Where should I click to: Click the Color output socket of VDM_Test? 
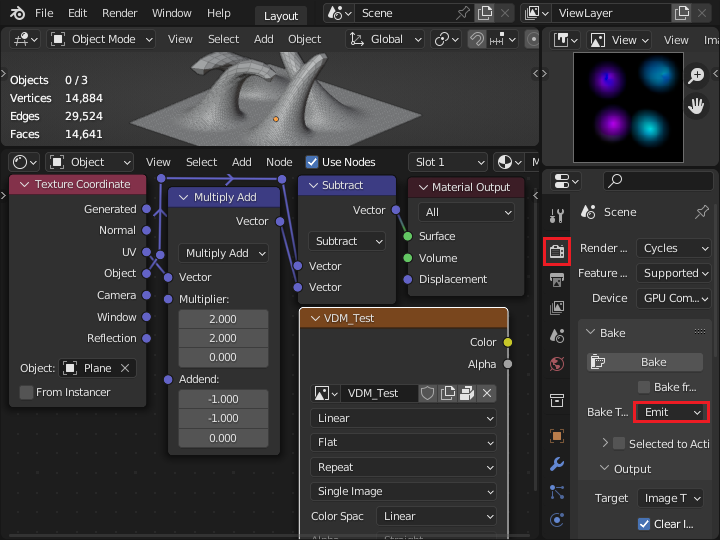click(x=507, y=342)
